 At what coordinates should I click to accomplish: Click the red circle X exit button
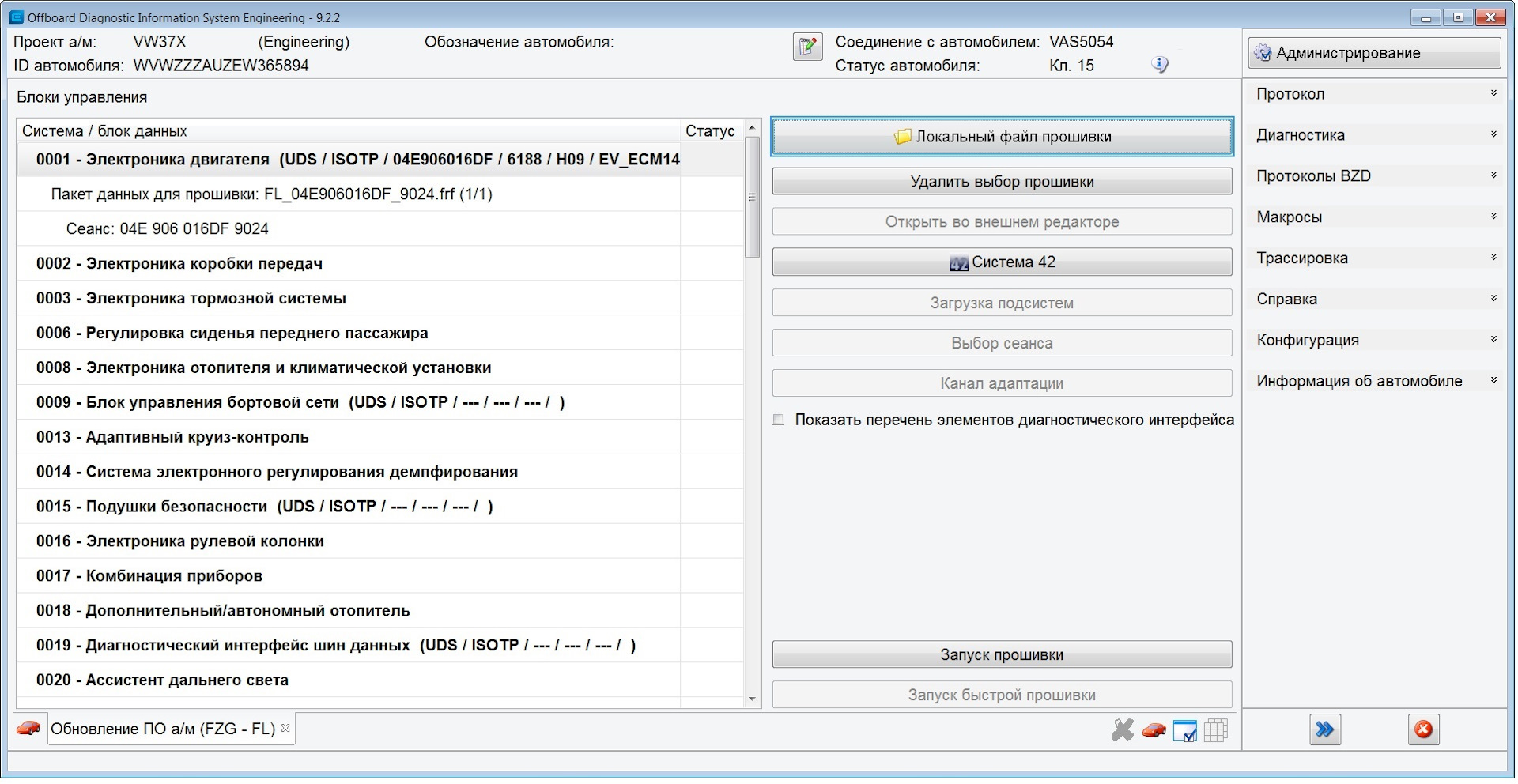pyautogui.click(x=1423, y=729)
